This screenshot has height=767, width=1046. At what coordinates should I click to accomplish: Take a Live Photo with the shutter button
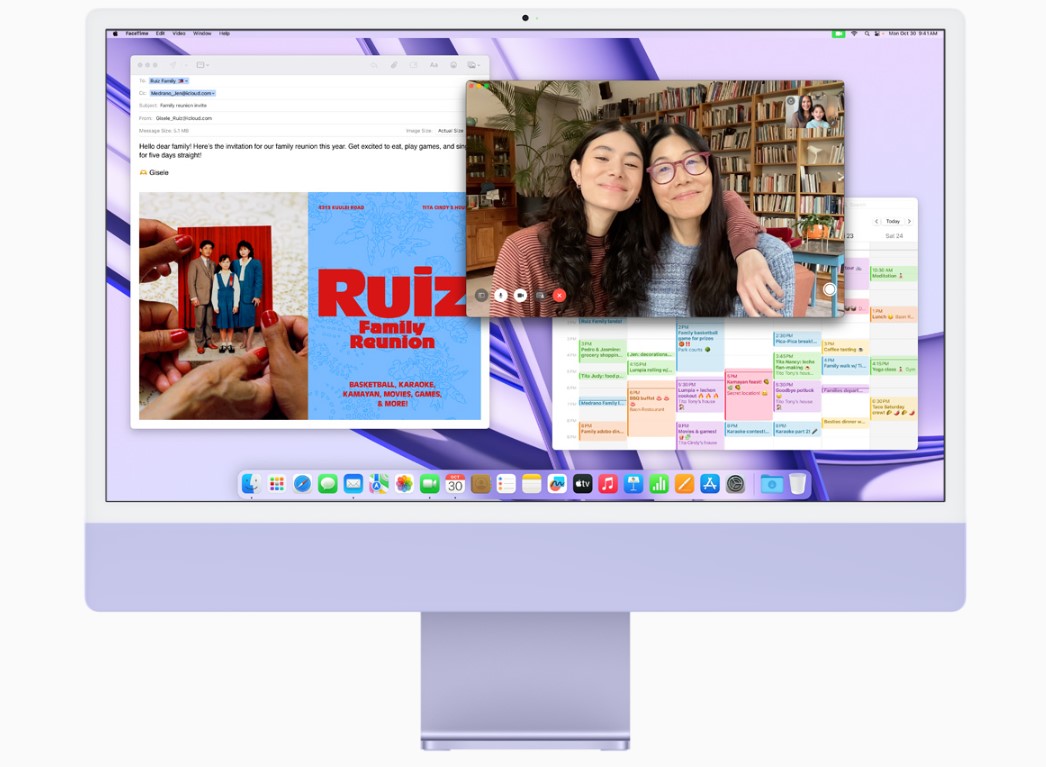(x=829, y=289)
